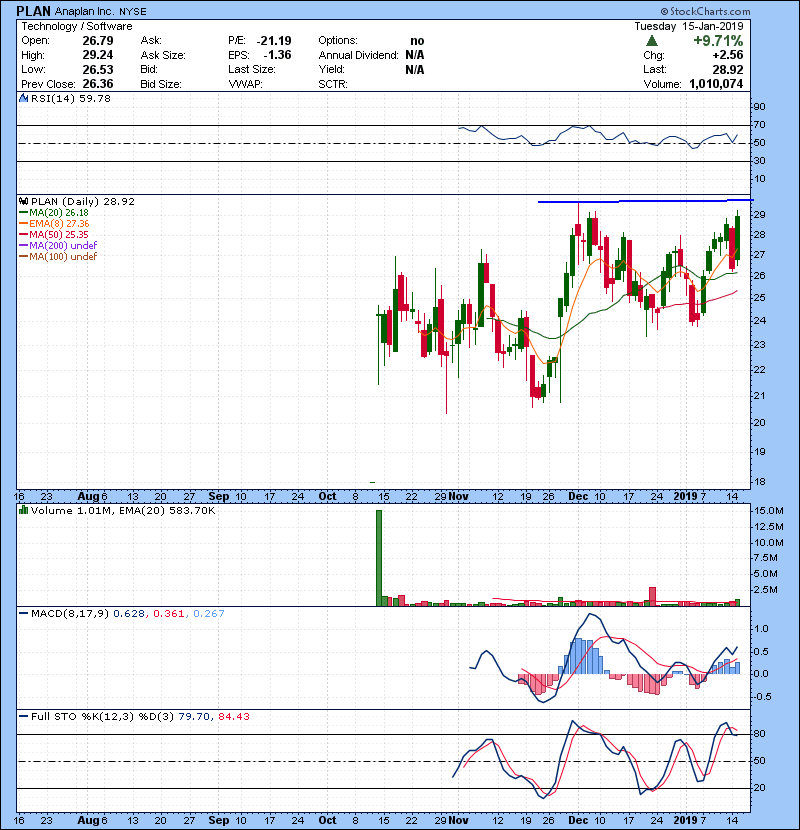800x830 pixels.
Task: Click the tall green IPO-day volume bar
Action: coord(379,558)
